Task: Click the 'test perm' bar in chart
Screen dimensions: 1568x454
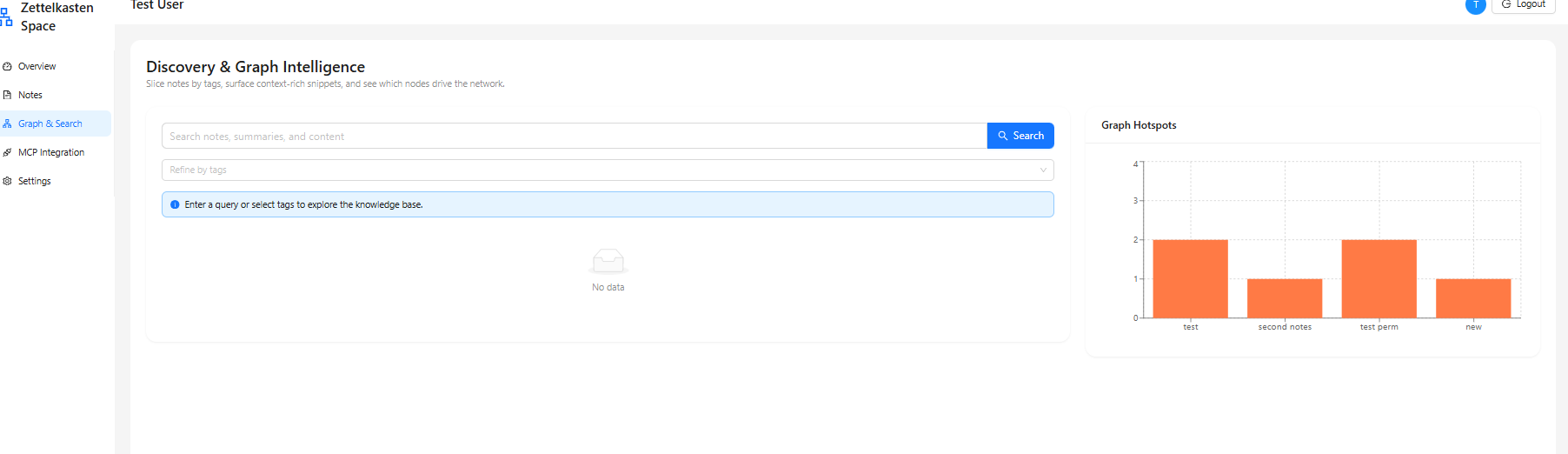Action: 1379,278
